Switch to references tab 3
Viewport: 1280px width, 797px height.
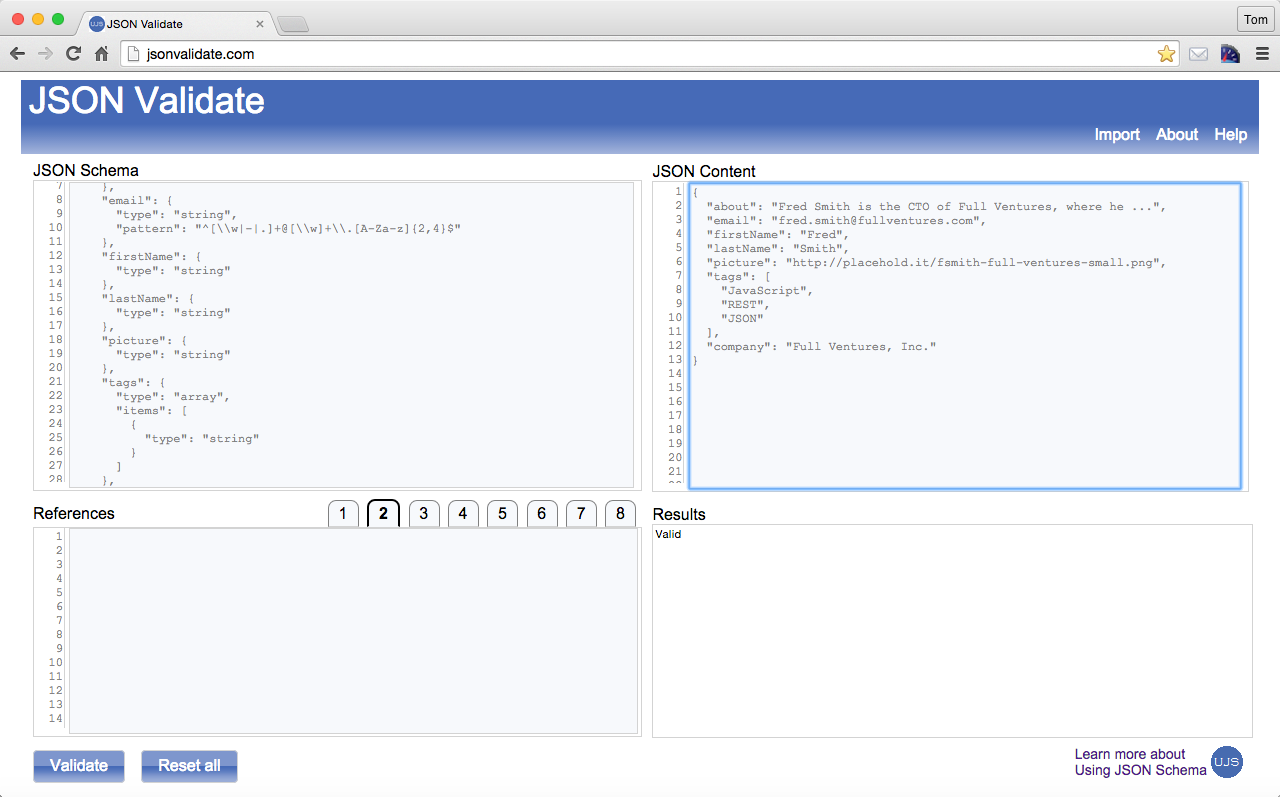[423, 513]
